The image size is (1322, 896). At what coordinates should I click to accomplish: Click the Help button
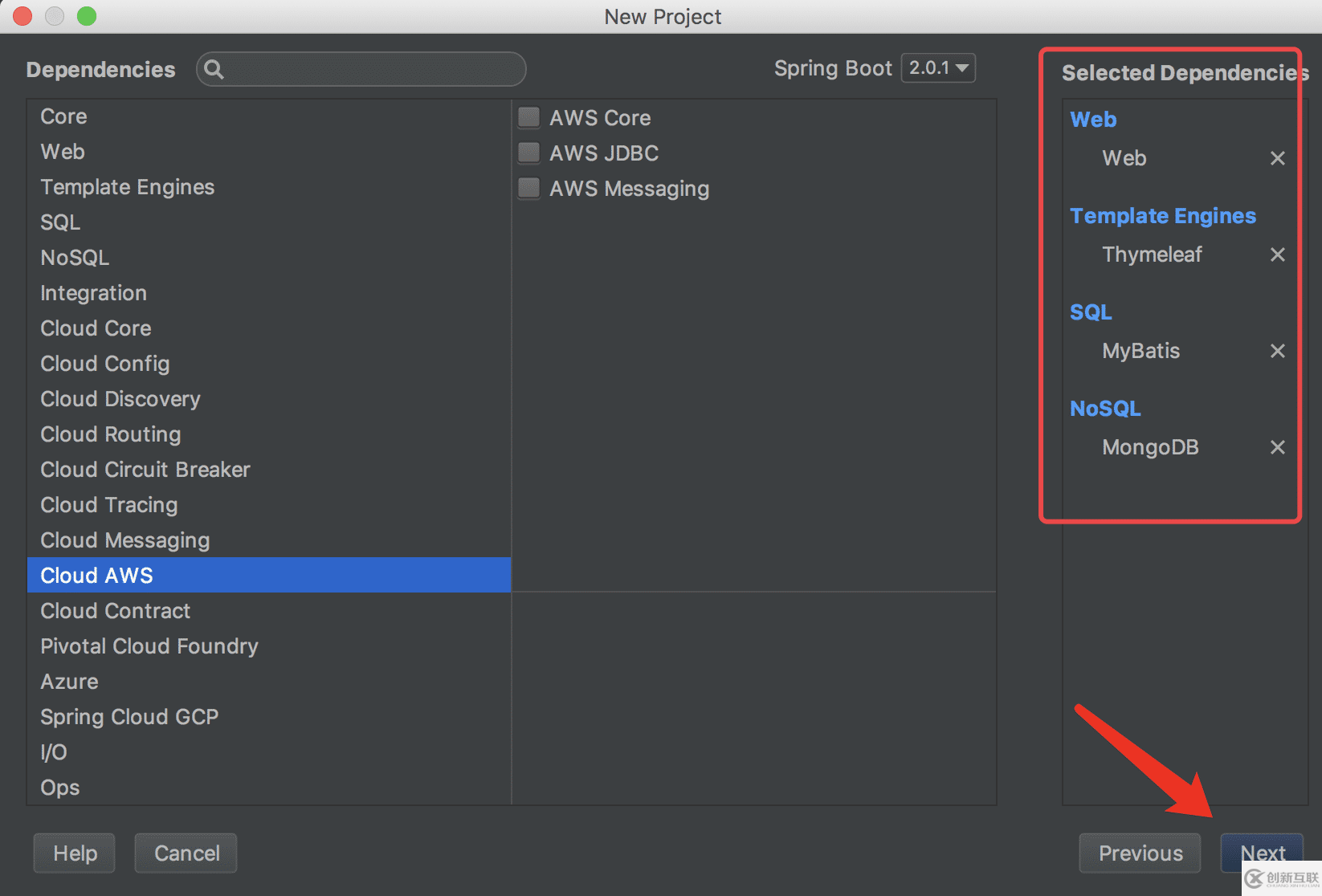75,853
